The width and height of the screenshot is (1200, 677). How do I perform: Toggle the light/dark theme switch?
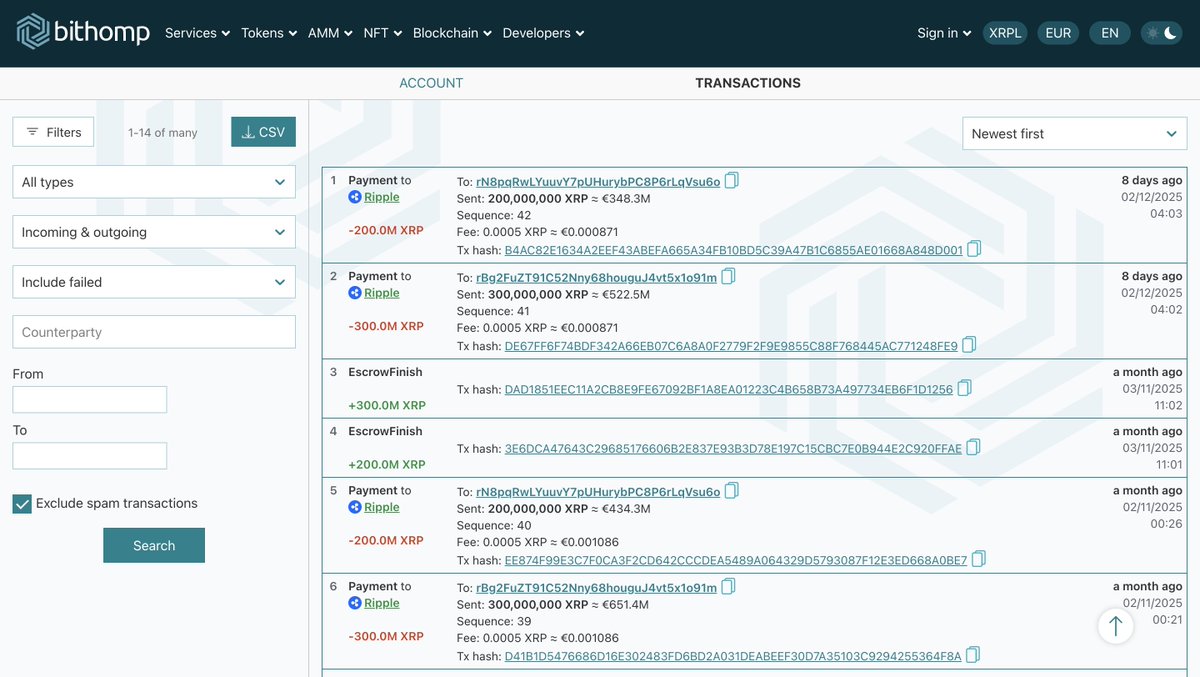(1162, 33)
